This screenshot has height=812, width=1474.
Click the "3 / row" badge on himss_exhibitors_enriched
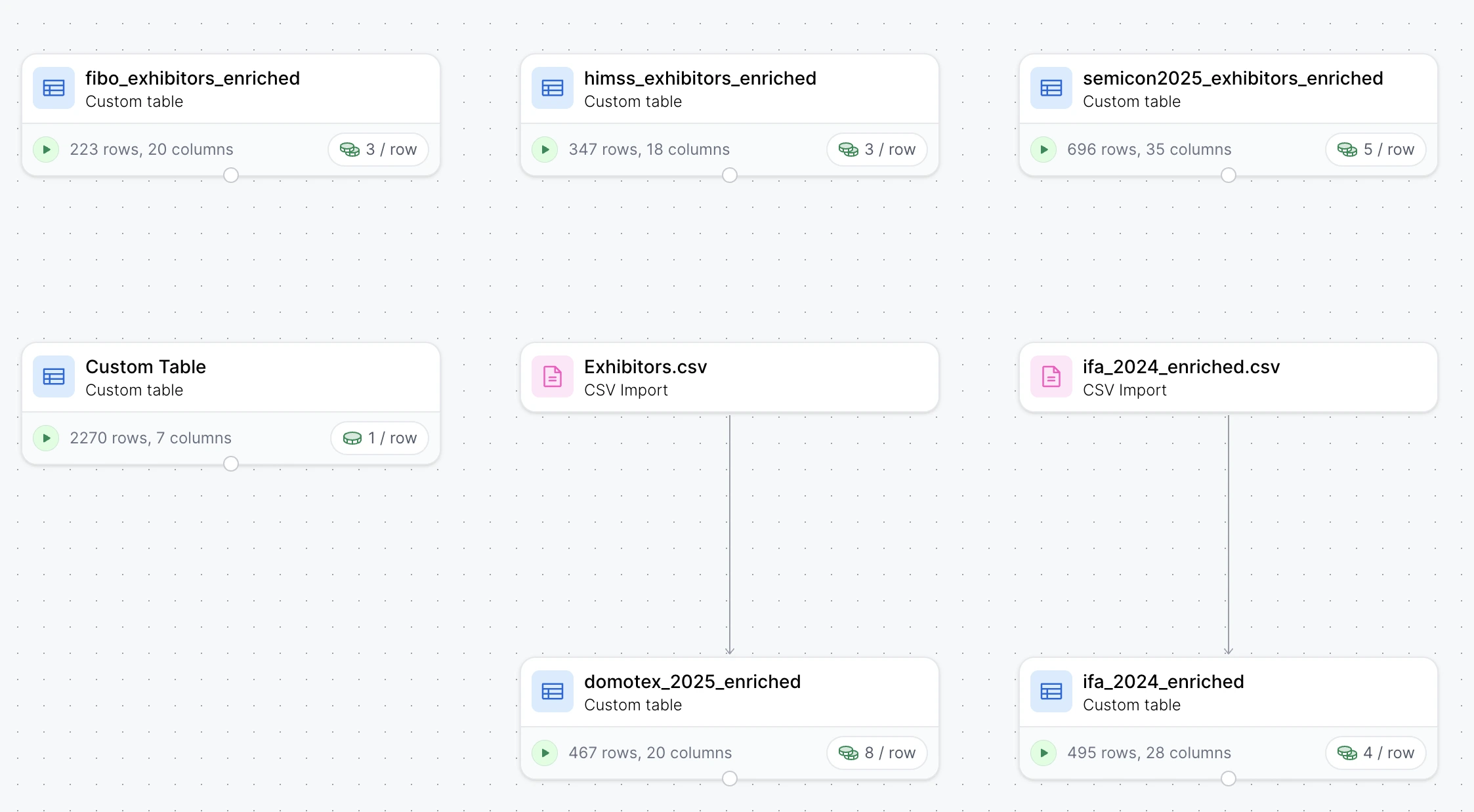pyautogui.click(x=877, y=149)
